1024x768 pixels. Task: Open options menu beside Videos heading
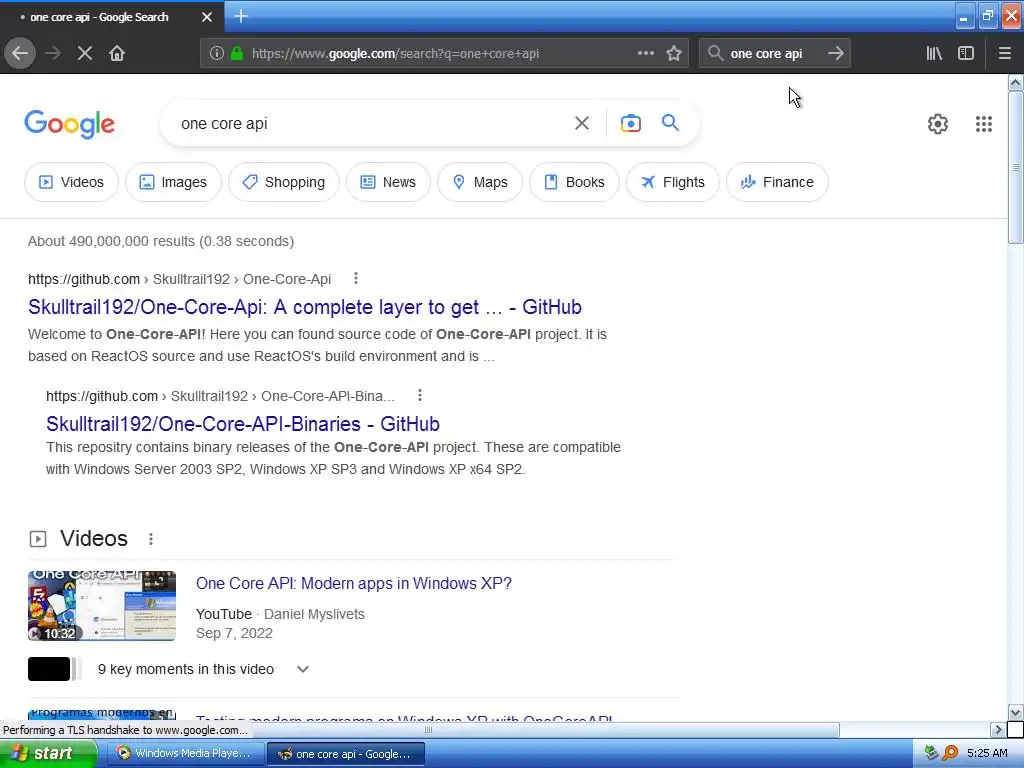tap(151, 539)
